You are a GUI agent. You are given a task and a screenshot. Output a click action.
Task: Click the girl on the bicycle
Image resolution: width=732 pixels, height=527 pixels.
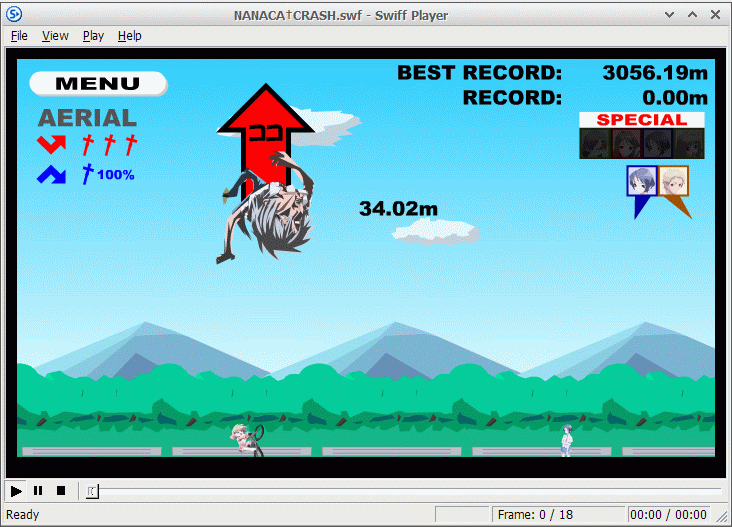coord(247,440)
